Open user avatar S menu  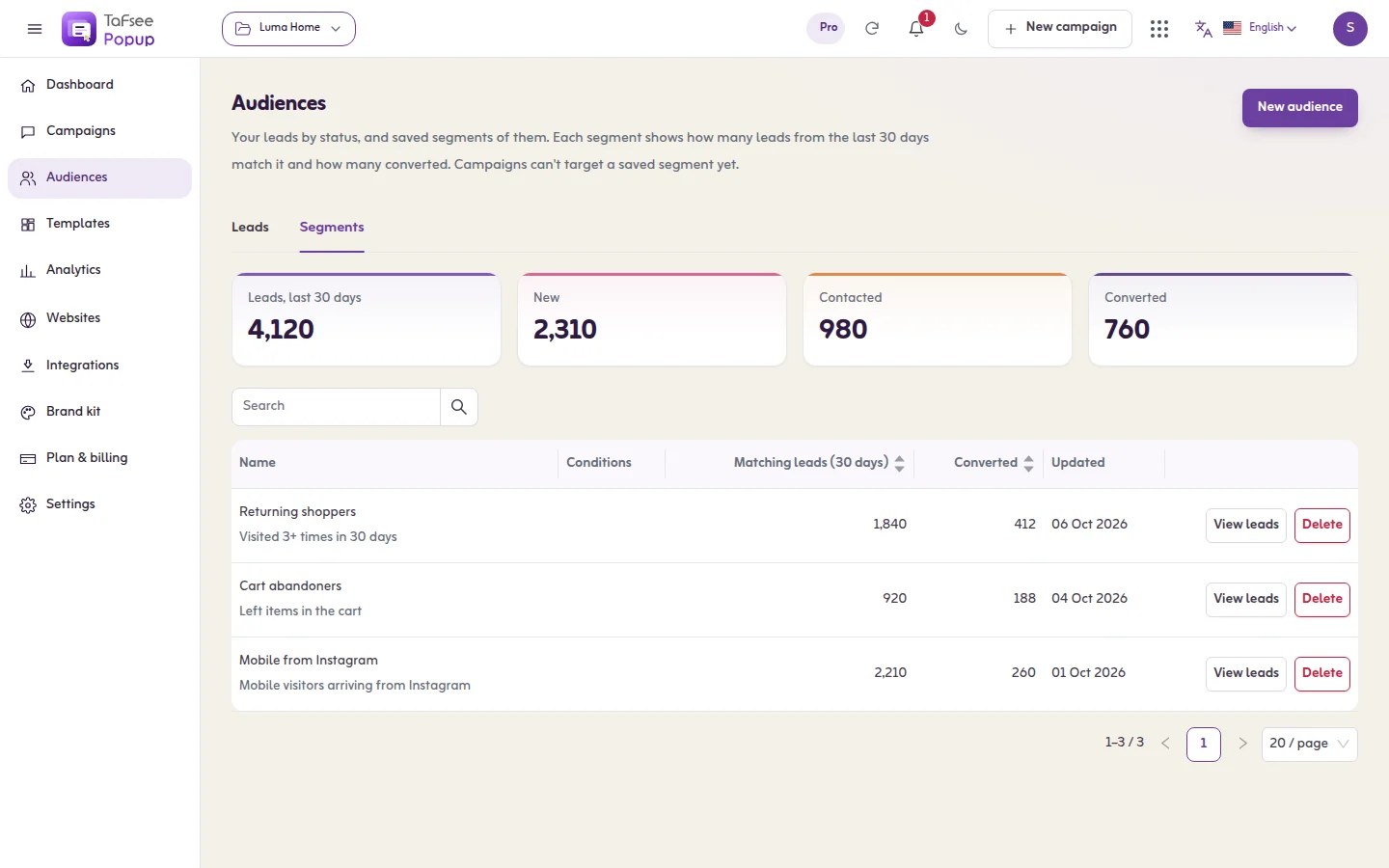tap(1350, 29)
